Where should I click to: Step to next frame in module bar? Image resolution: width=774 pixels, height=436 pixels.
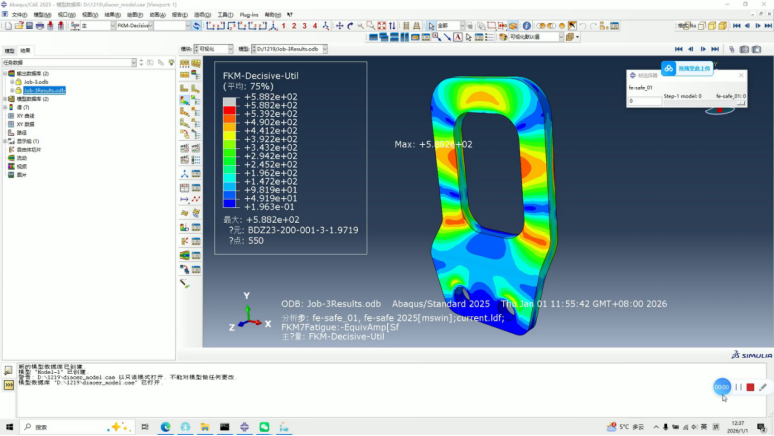click(x=703, y=49)
